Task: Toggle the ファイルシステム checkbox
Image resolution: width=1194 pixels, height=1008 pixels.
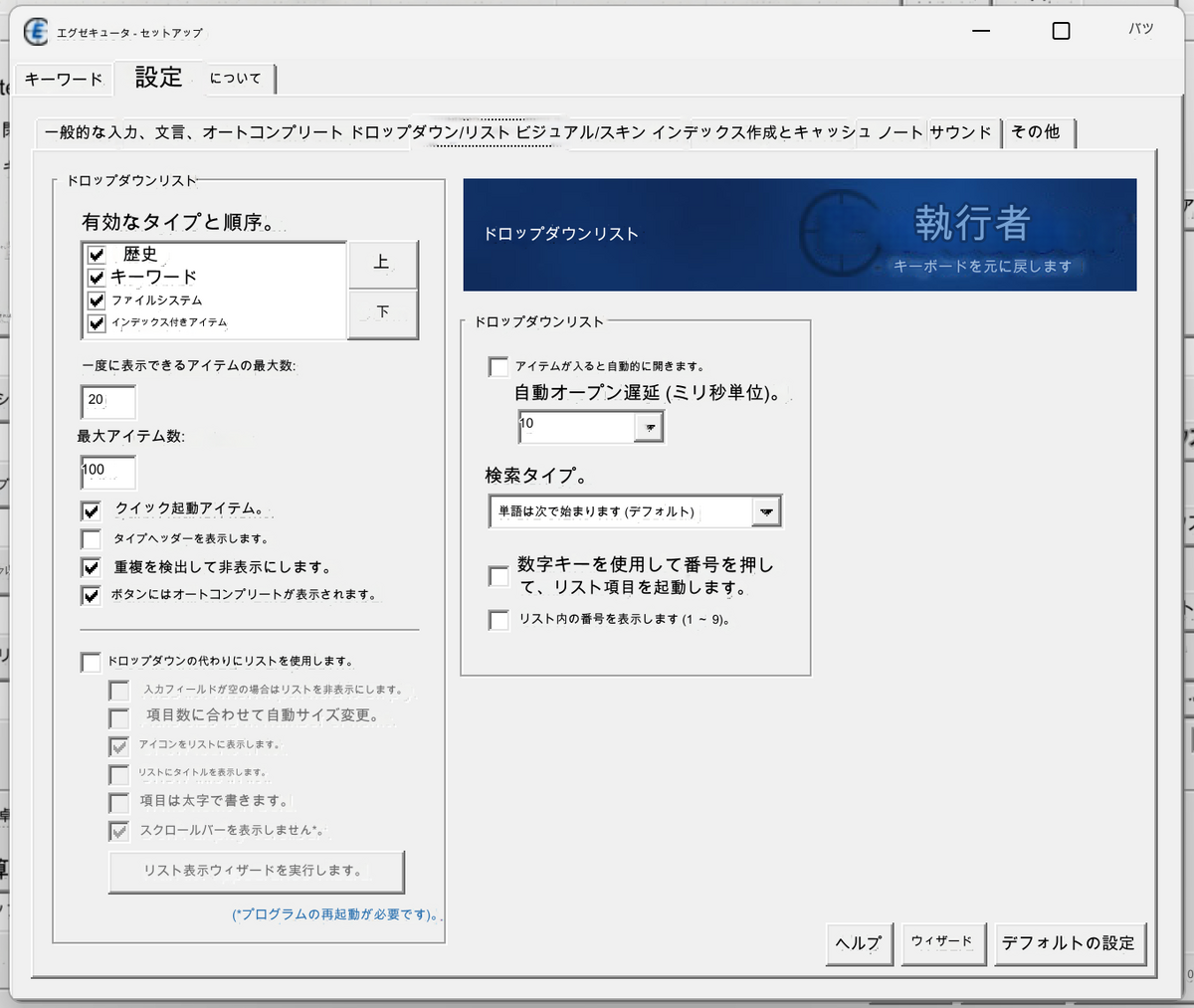Action: (x=97, y=301)
